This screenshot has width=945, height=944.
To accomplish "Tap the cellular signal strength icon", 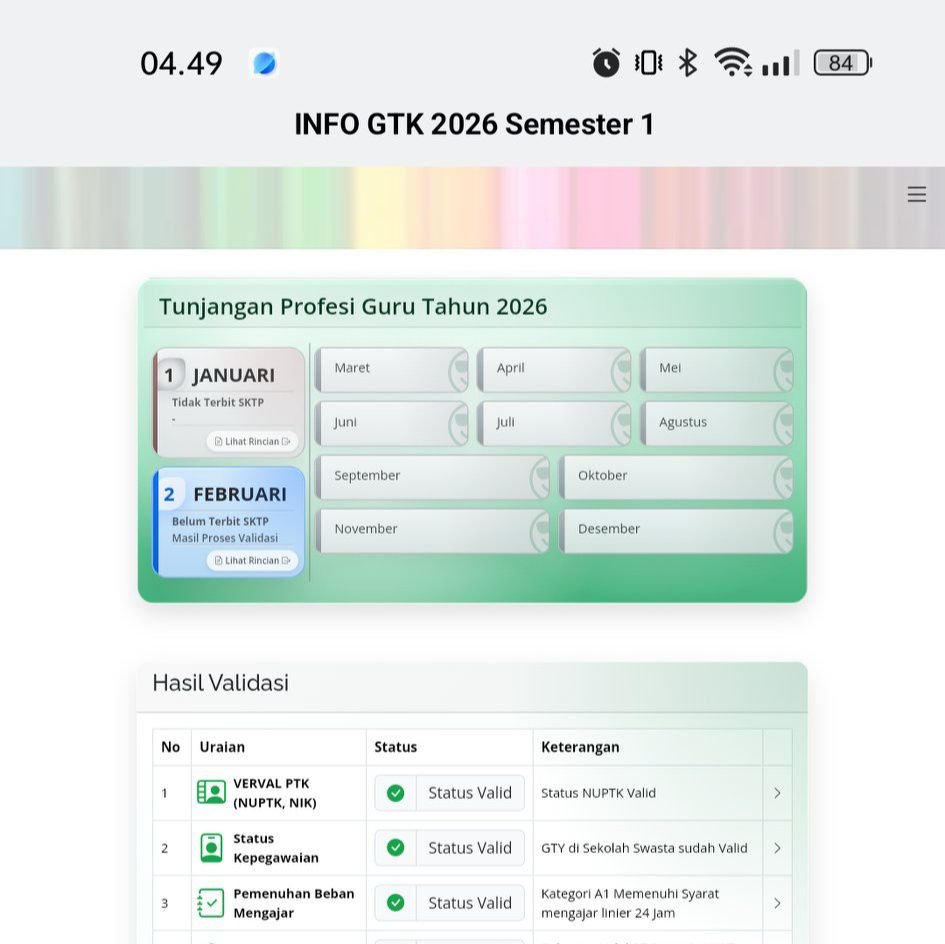I will pyautogui.click(x=780, y=63).
